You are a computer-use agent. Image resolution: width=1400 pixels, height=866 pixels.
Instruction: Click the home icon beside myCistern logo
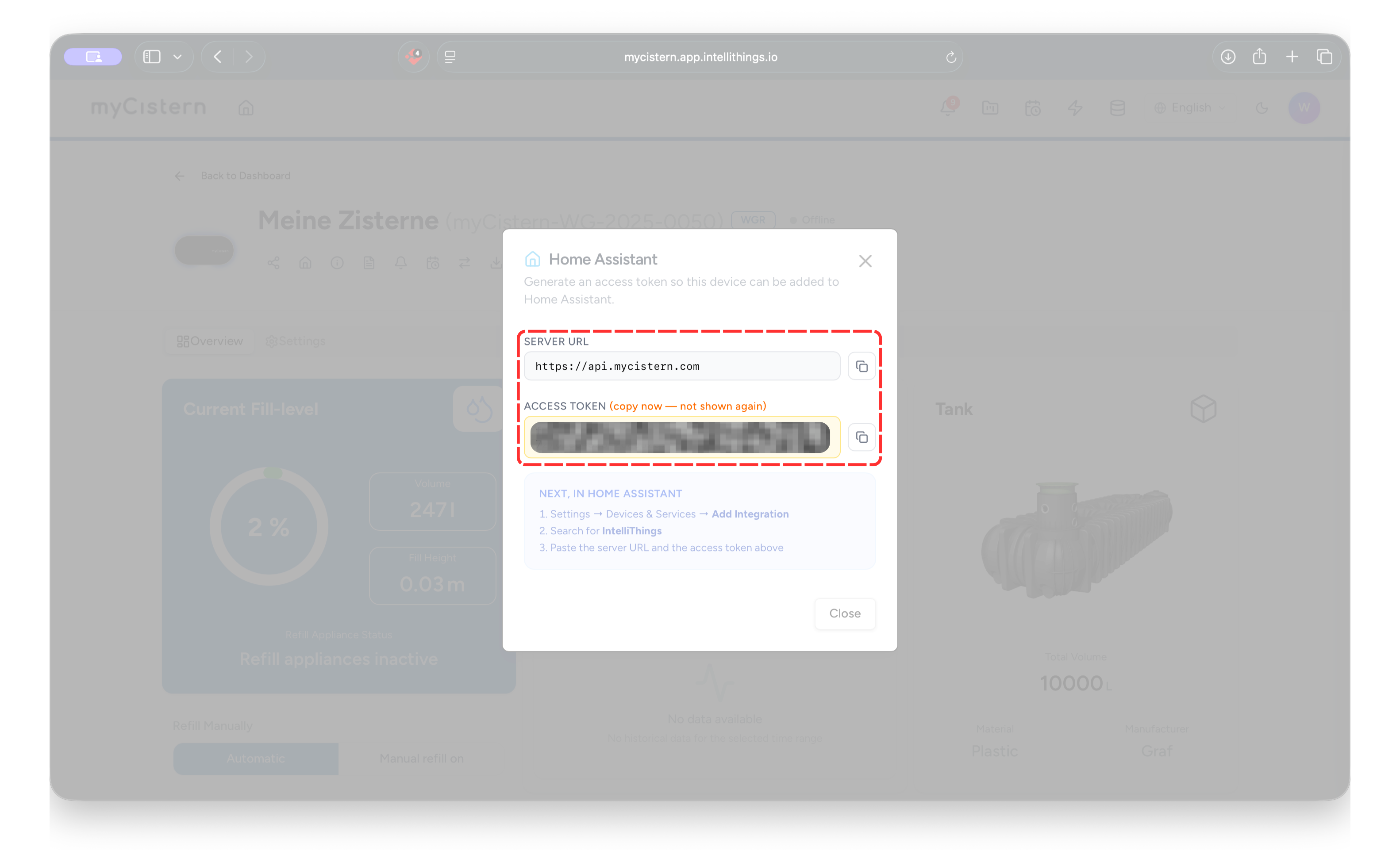tap(246, 107)
